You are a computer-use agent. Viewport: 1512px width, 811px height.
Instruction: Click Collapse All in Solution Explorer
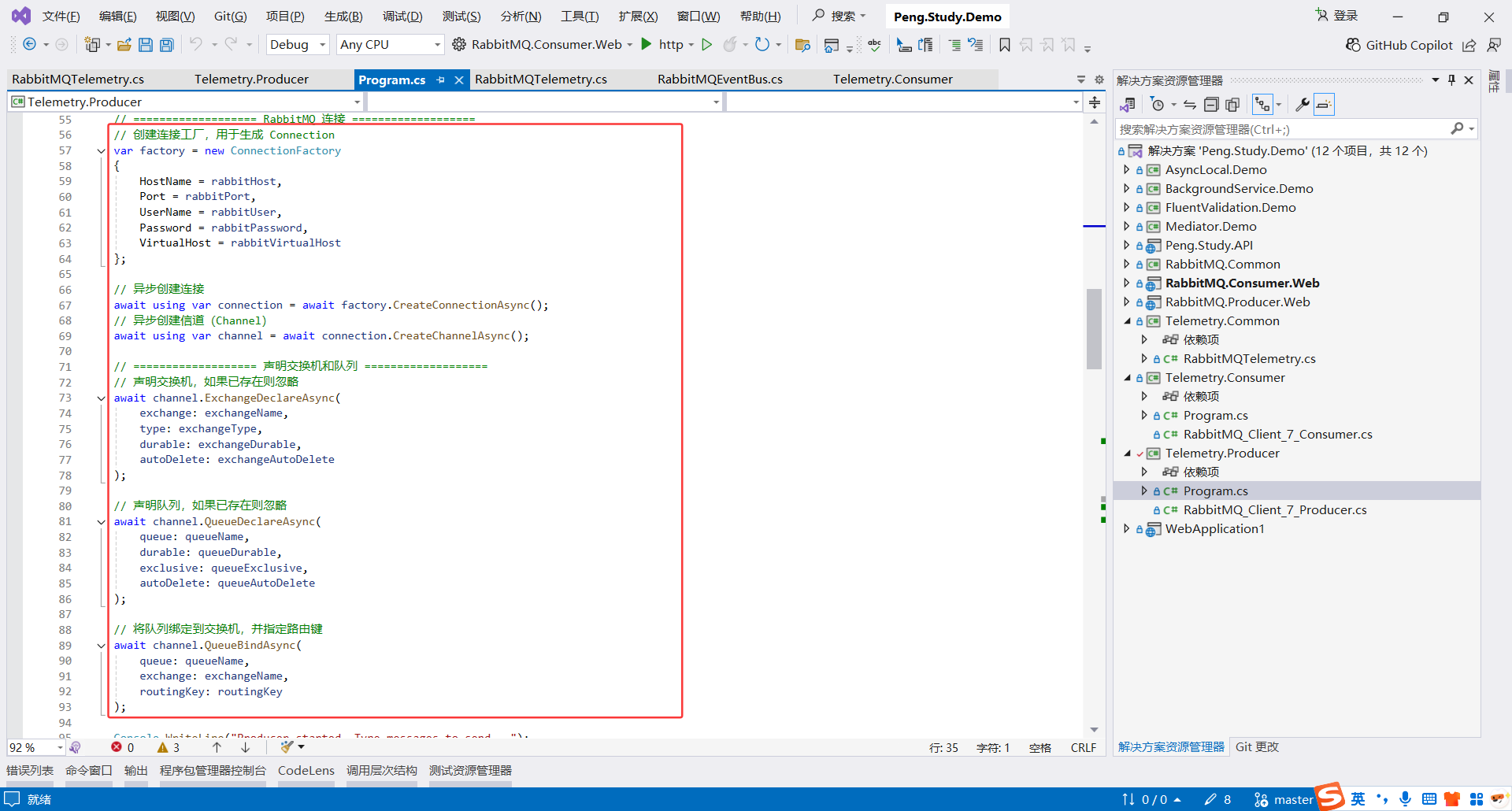tap(1211, 105)
